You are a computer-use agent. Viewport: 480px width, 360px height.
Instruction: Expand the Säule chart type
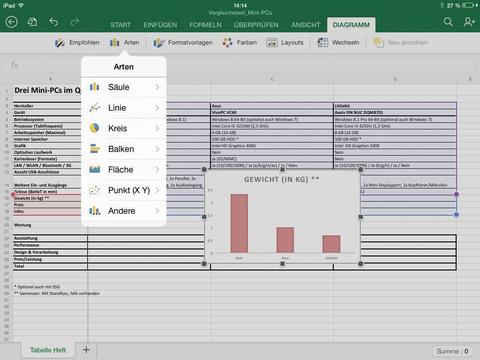pos(124,87)
